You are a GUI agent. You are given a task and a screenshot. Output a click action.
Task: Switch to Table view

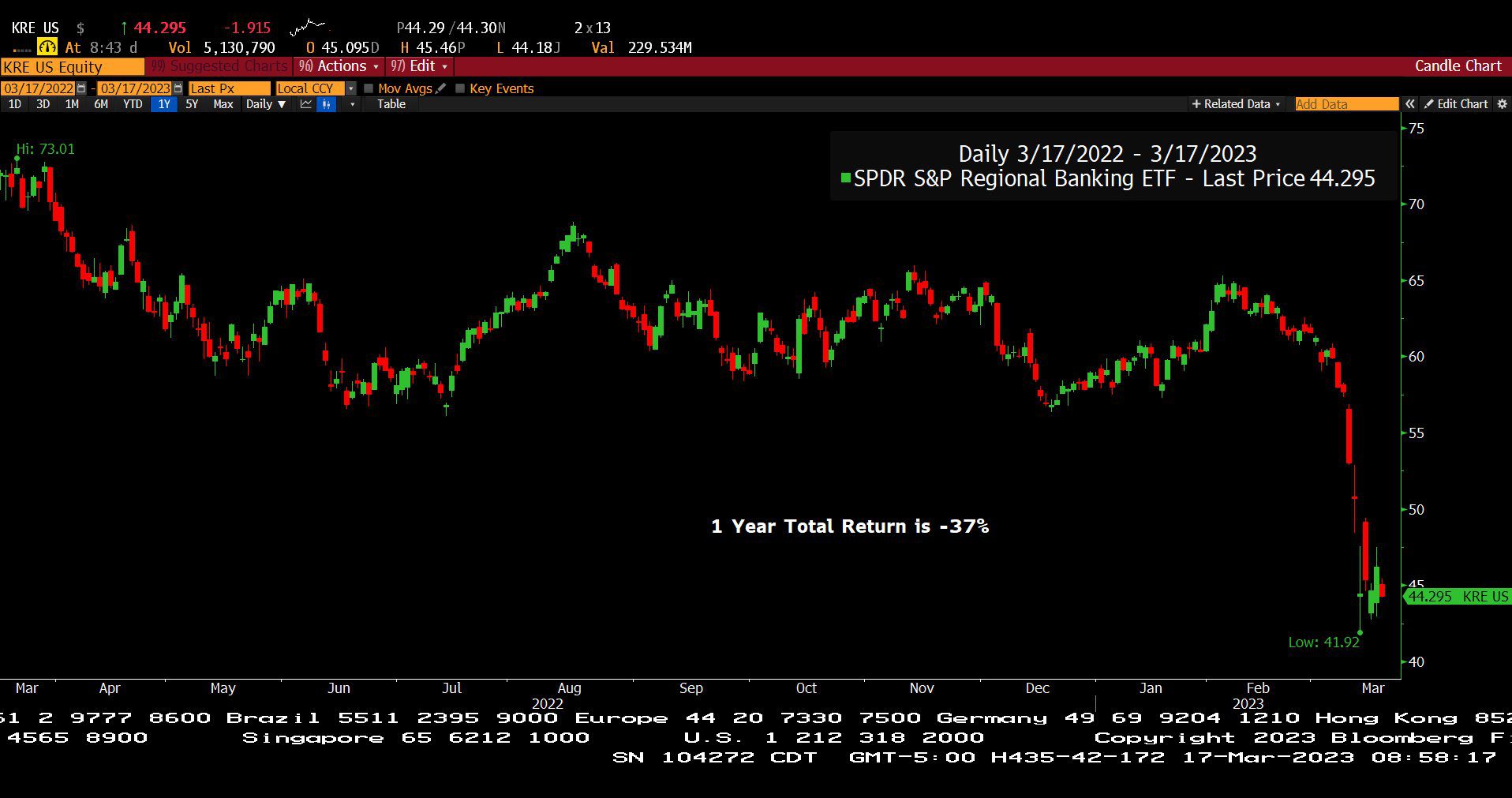click(x=391, y=104)
